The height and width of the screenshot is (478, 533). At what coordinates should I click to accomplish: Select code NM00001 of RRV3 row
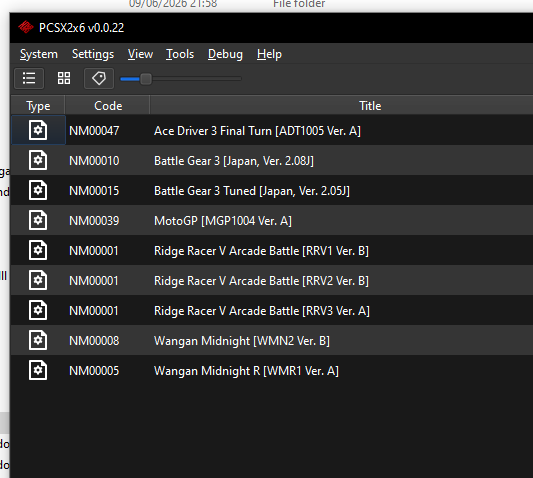94,311
